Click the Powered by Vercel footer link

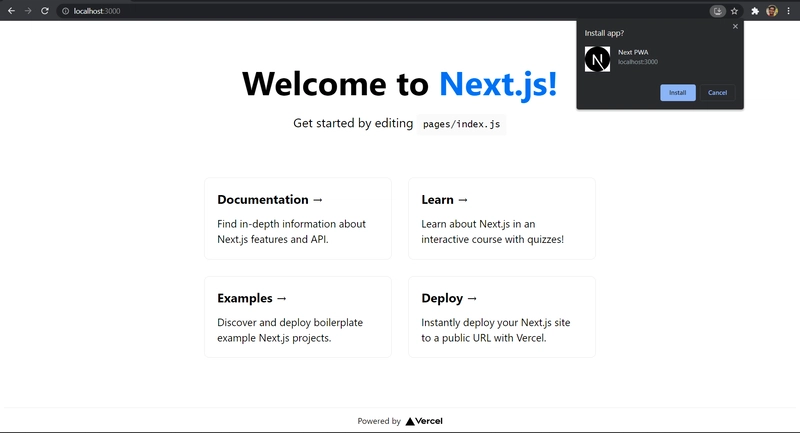point(400,421)
